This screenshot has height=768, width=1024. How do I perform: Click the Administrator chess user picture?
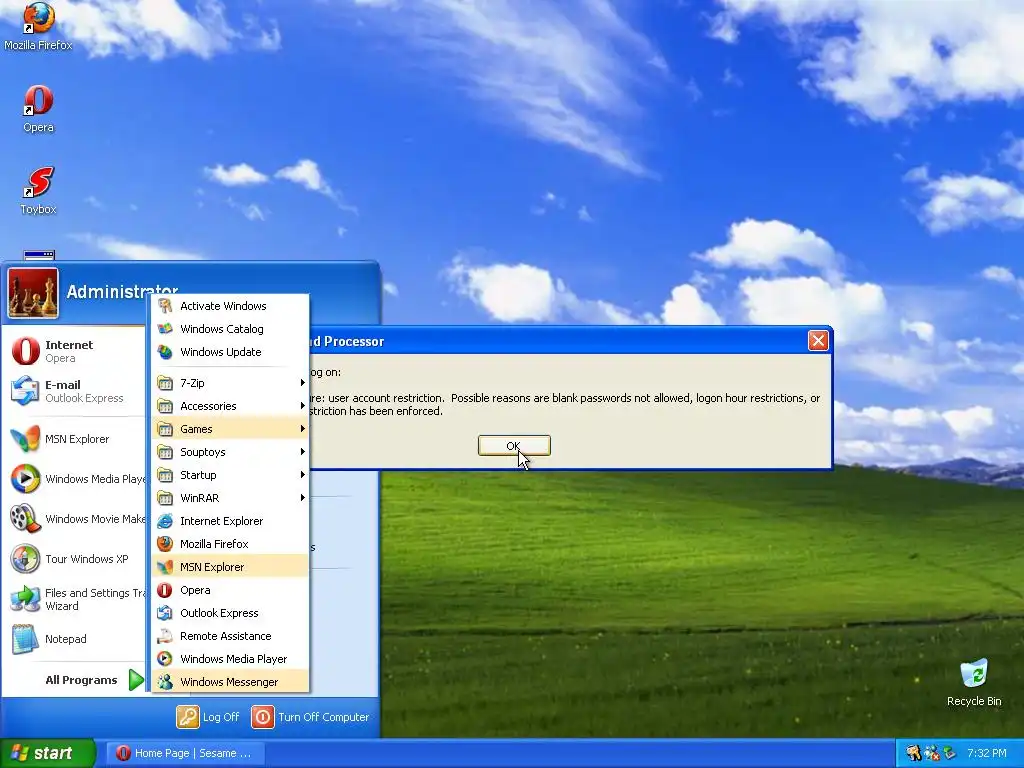click(x=33, y=293)
